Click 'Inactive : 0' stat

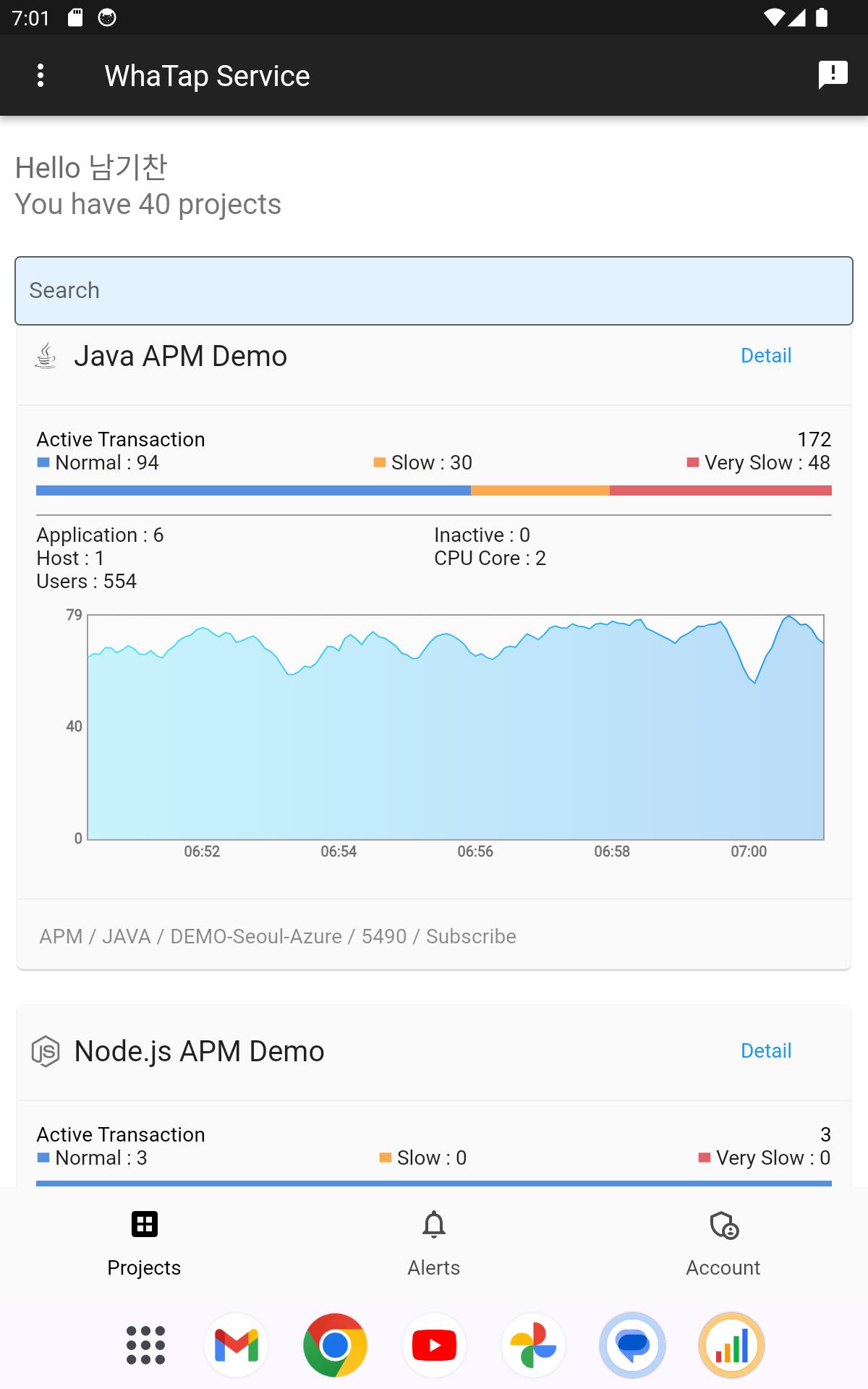pyautogui.click(x=482, y=535)
